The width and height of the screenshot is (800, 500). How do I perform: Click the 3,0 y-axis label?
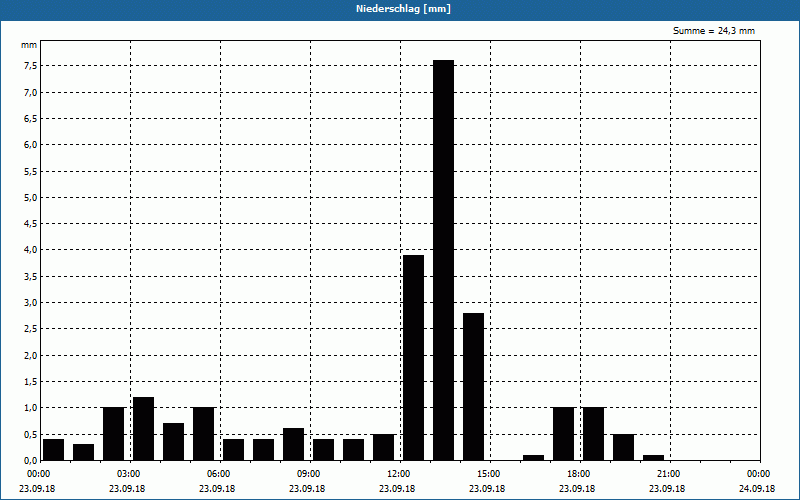pyautogui.click(x=30, y=303)
